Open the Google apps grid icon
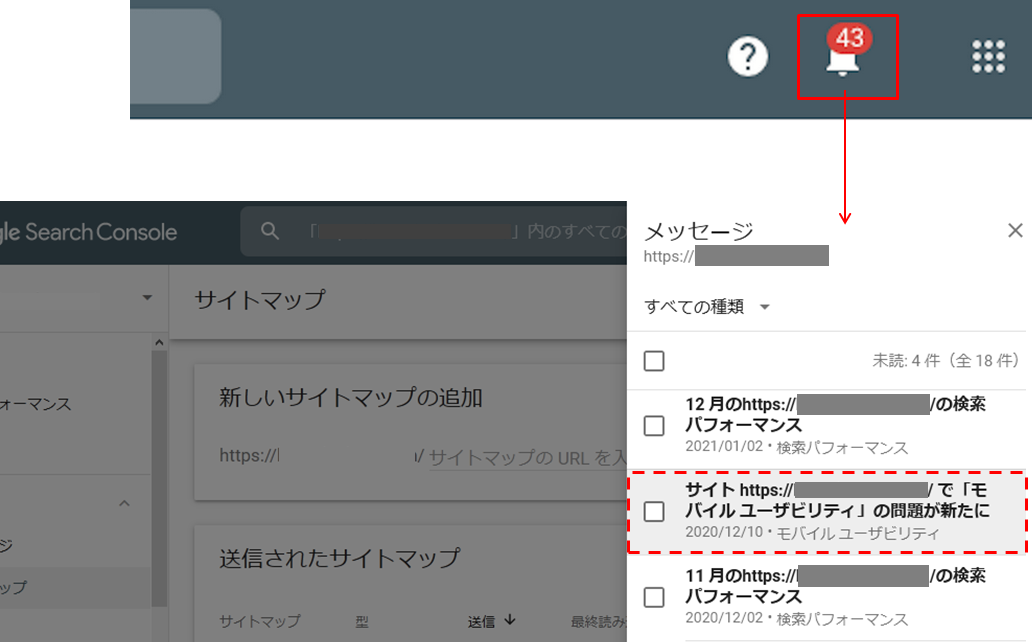 tap(988, 57)
